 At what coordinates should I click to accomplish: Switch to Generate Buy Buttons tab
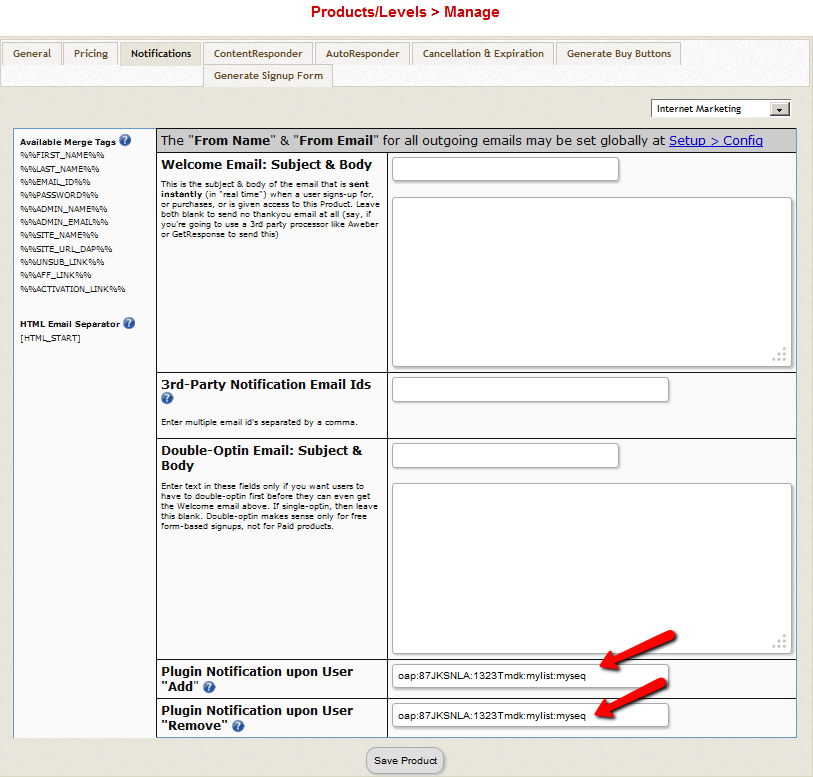pyautogui.click(x=618, y=54)
